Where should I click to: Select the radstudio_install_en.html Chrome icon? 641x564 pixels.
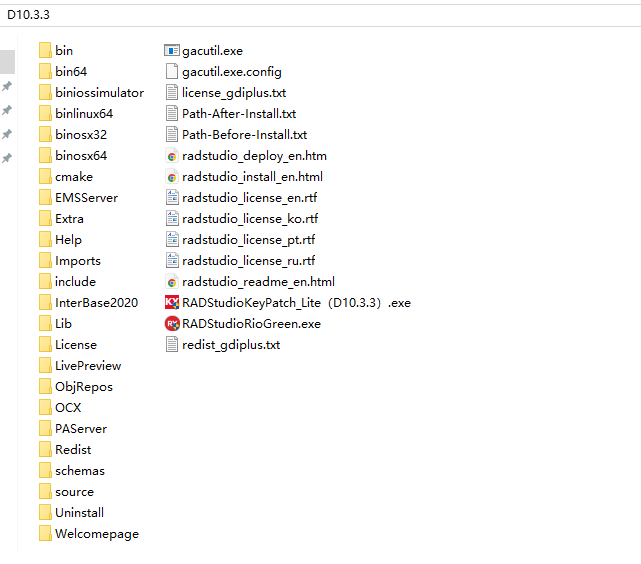[172, 177]
